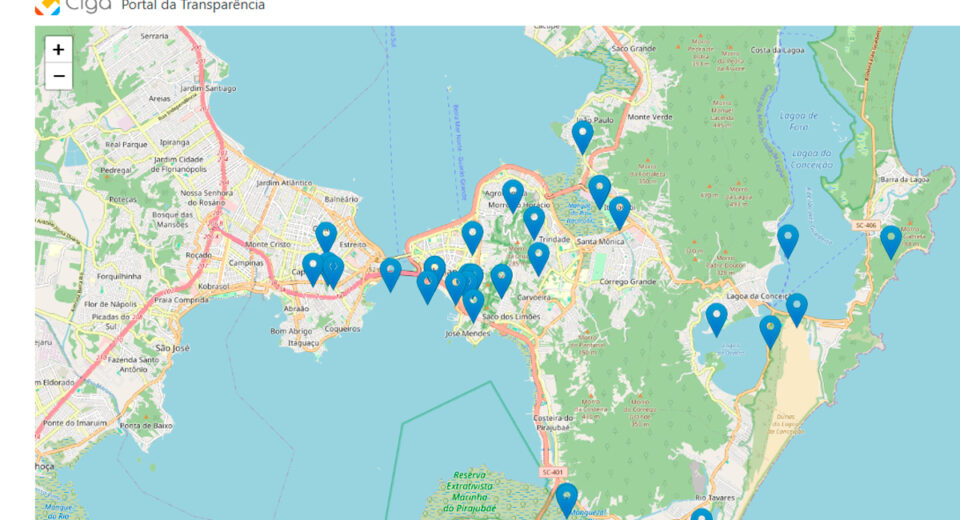Select the marker in the small lagoon
Viewport: 960px width, 520px height.
click(x=716, y=319)
